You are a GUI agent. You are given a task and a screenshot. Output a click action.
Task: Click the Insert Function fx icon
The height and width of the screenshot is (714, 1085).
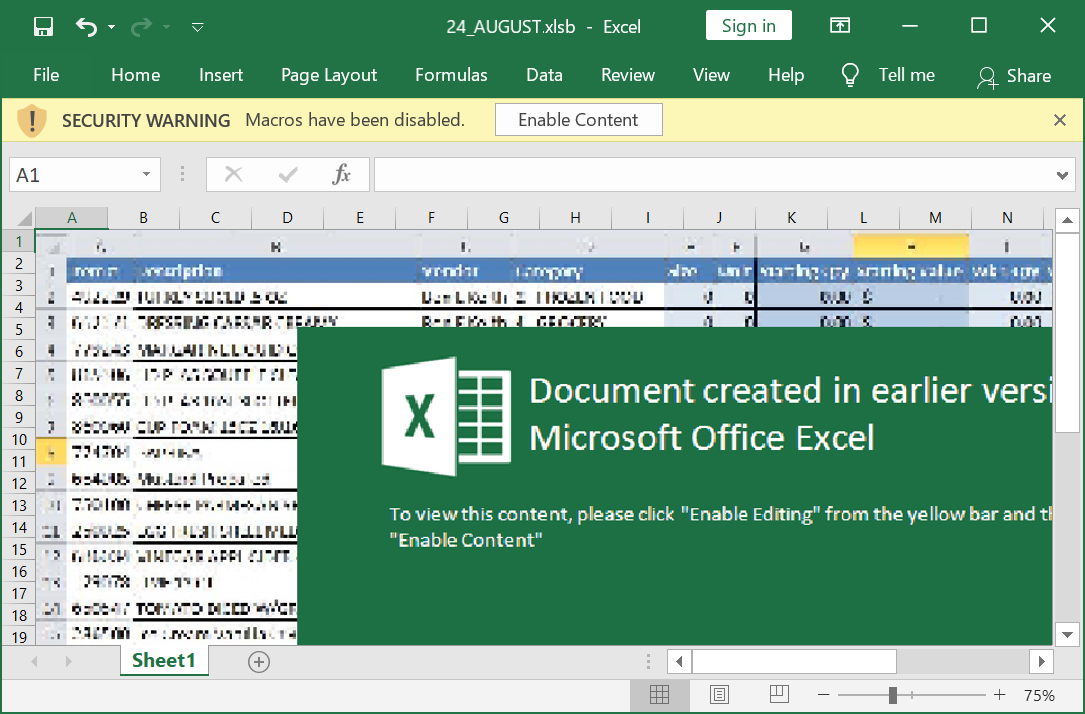(x=341, y=174)
